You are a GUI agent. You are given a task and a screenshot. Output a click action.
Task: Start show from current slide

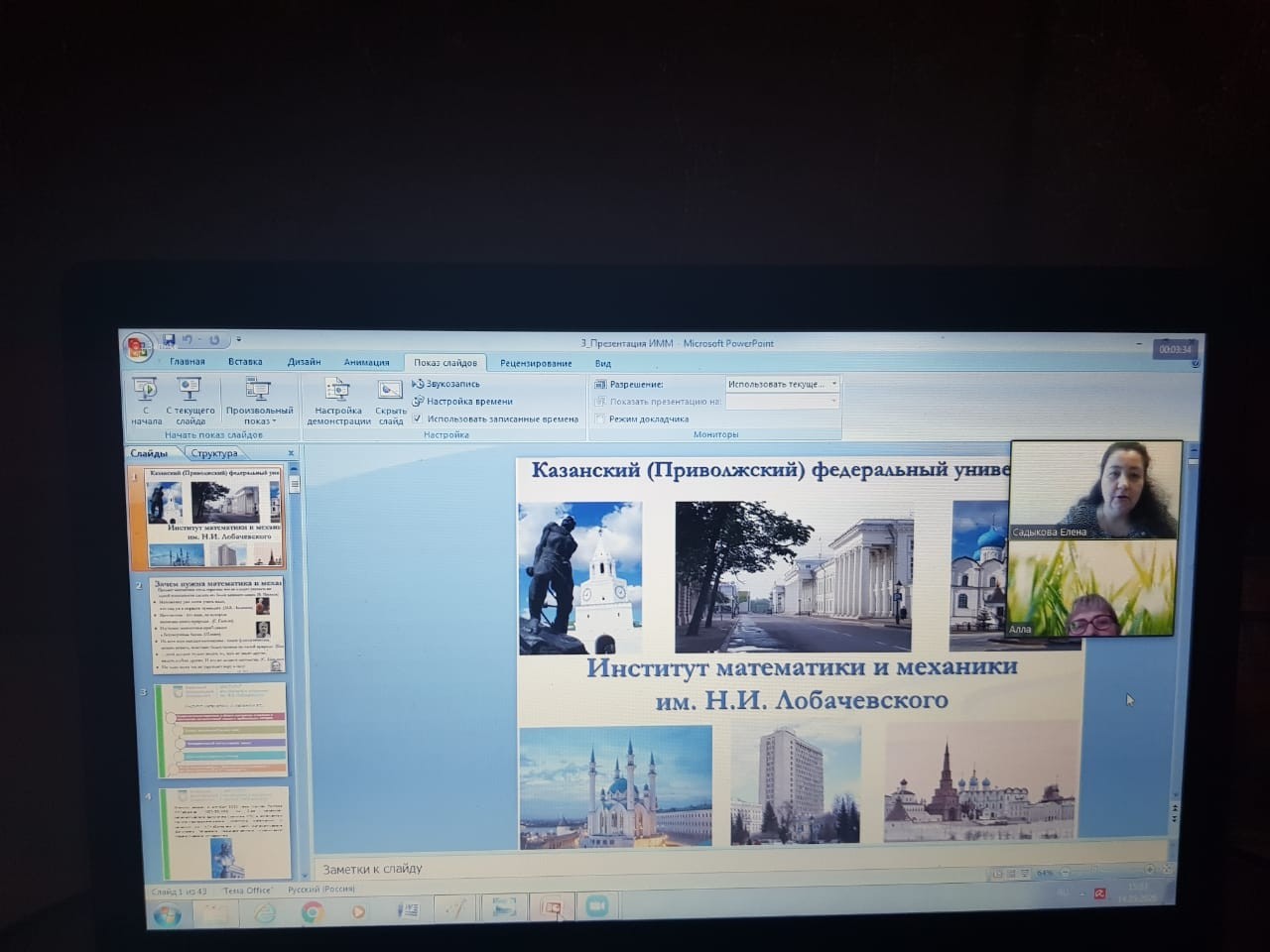pyautogui.click(x=190, y=402)
